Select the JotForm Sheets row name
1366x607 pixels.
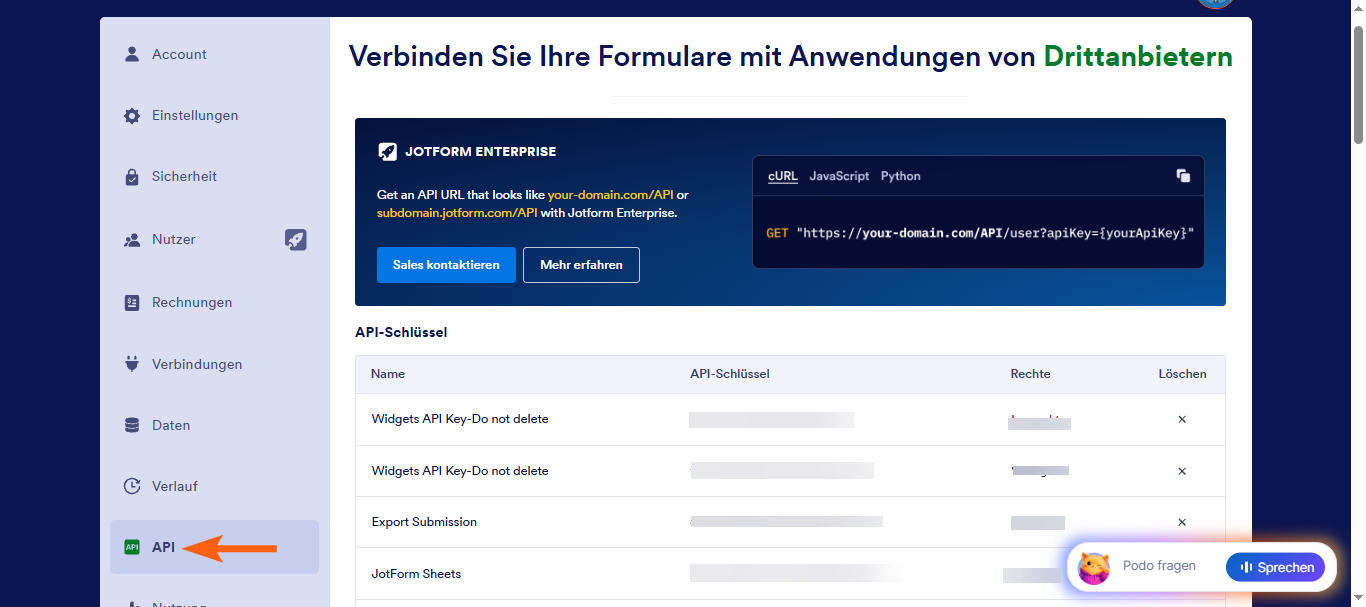click(x=416, y=574)
